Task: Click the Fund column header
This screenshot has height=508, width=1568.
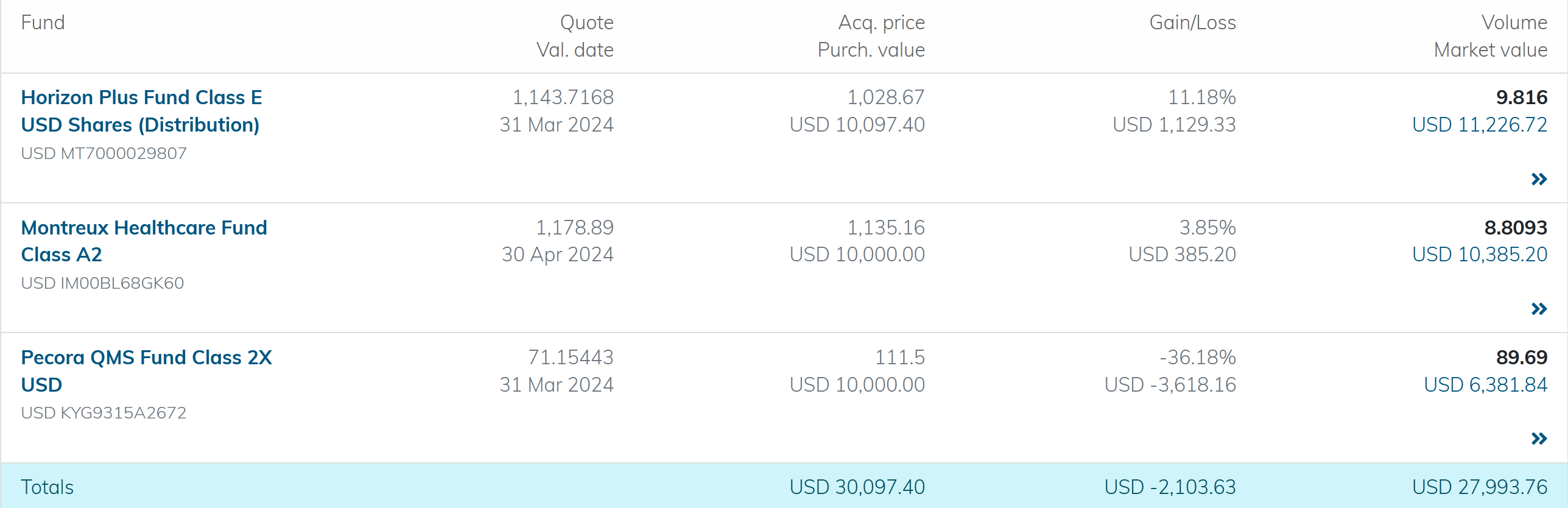Action: [43, 23]
